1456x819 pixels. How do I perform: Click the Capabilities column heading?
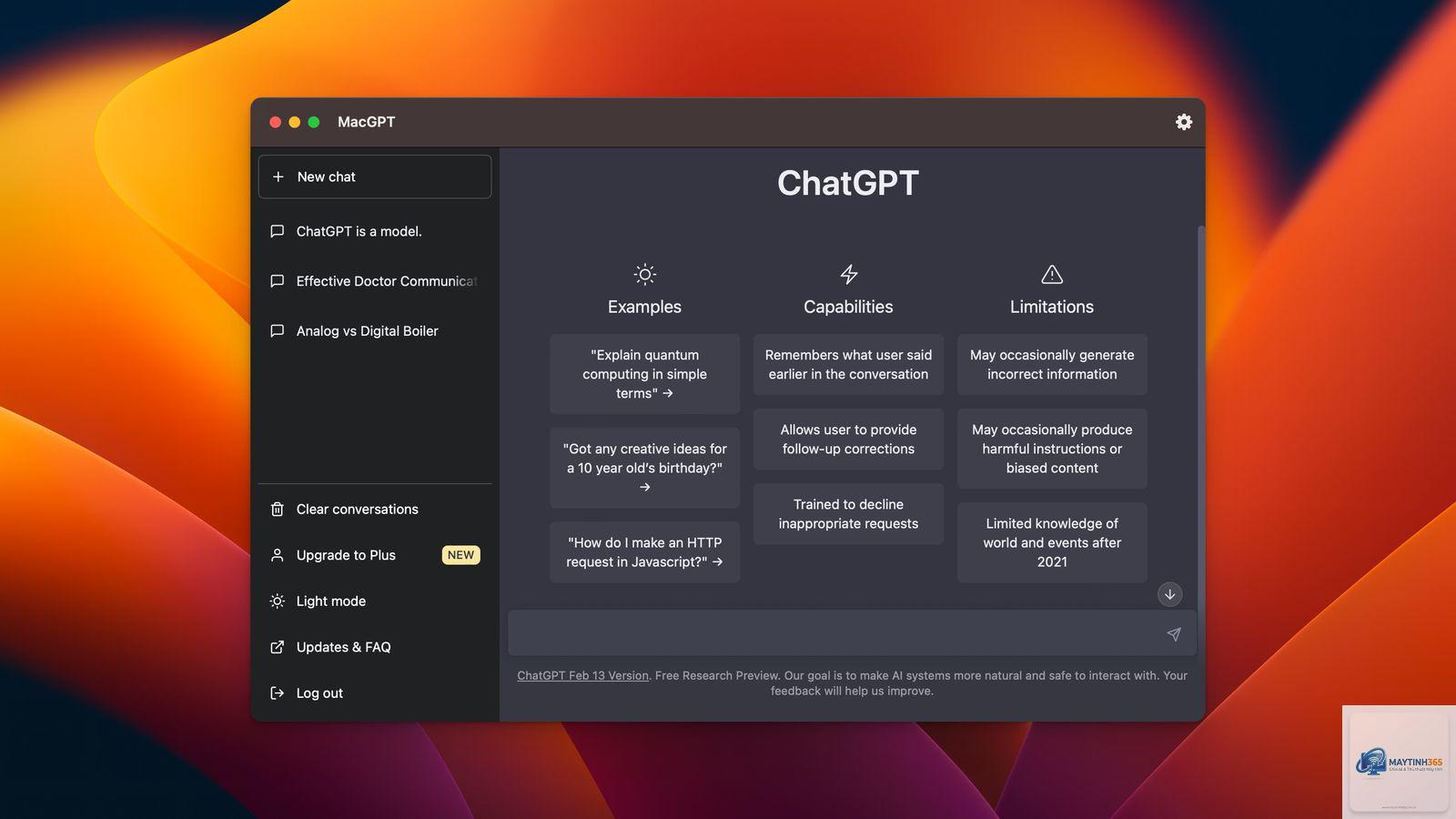848,307
